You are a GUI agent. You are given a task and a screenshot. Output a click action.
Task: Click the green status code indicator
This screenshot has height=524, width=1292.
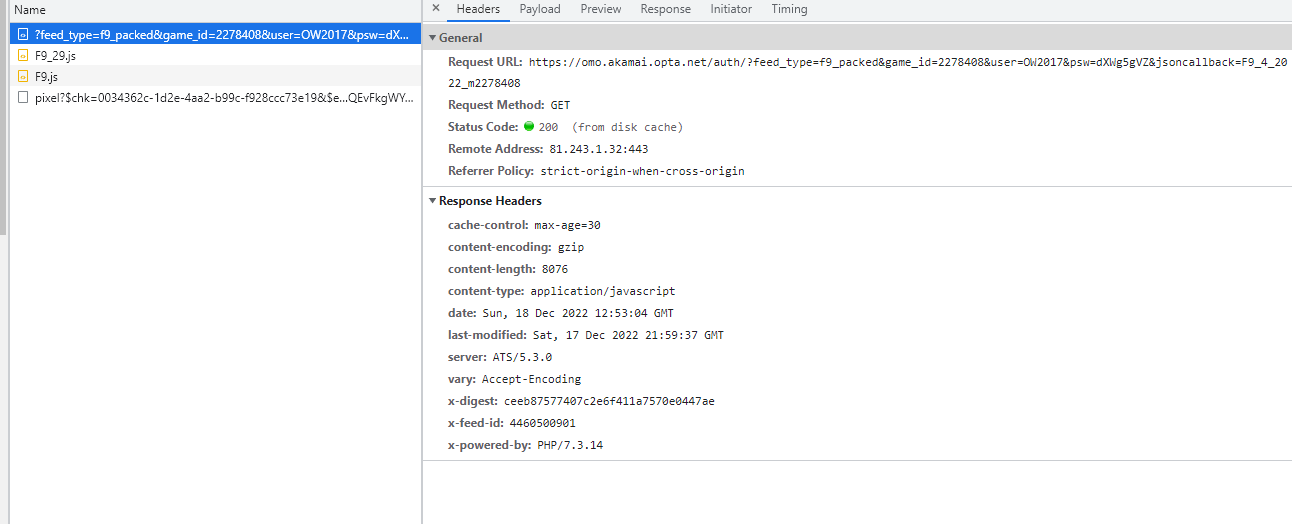point(529,127)
